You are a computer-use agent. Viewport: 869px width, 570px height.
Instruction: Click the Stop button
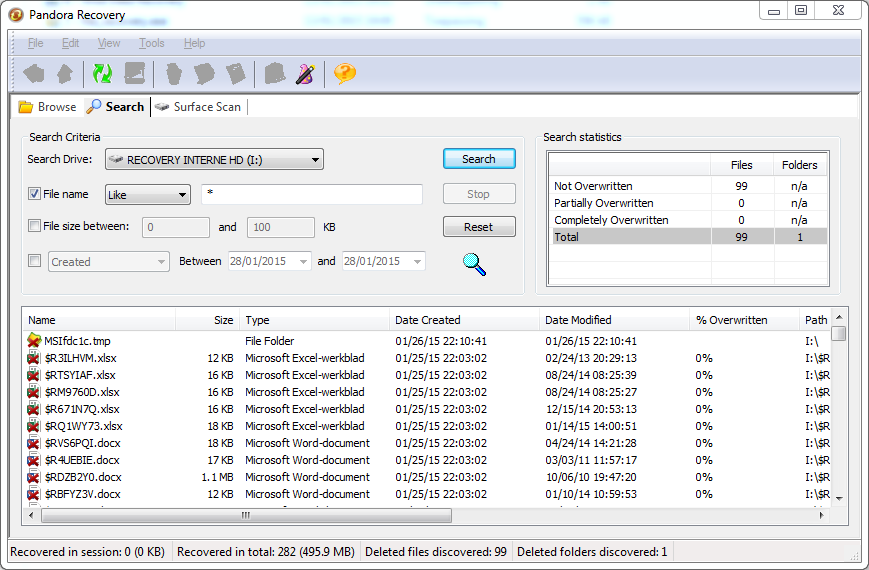(x=479, y=194)
